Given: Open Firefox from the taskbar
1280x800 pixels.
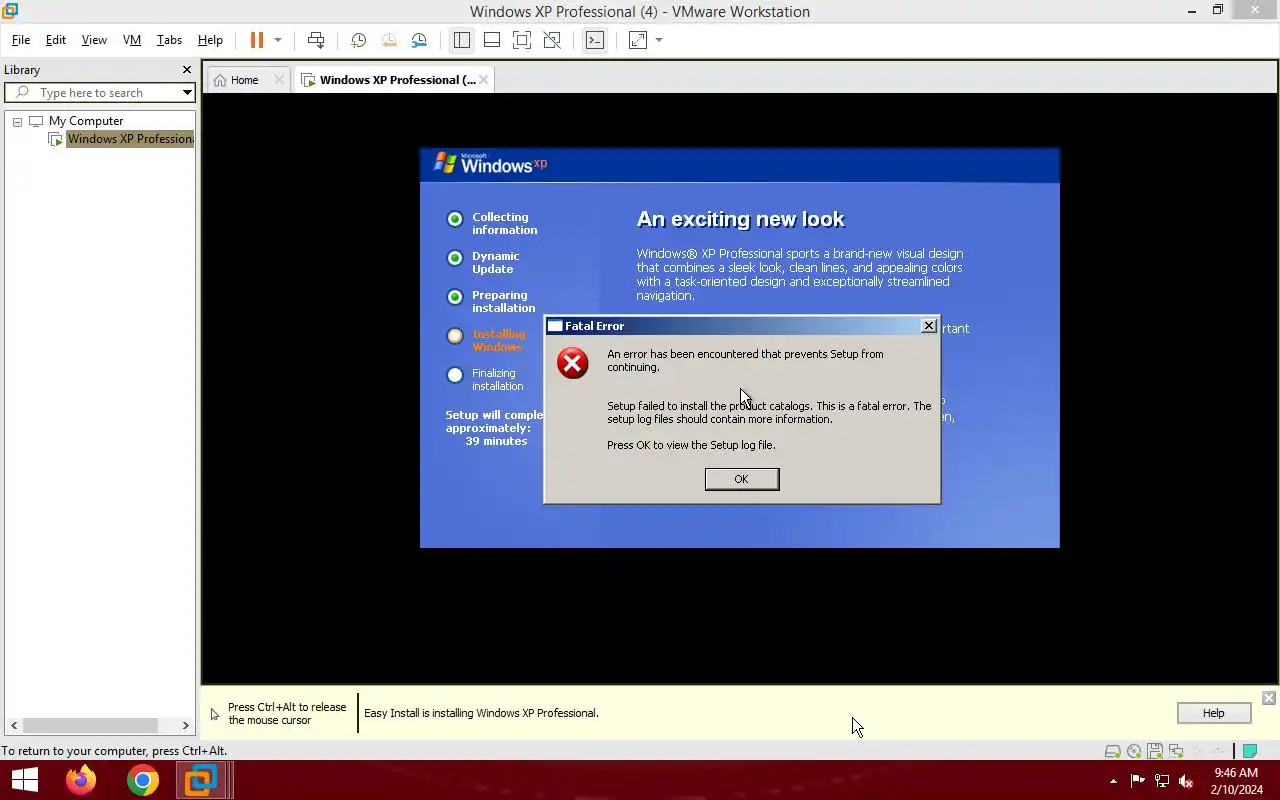Looking at the screenshot, I should pyautogui.click(x=81, y=780).
